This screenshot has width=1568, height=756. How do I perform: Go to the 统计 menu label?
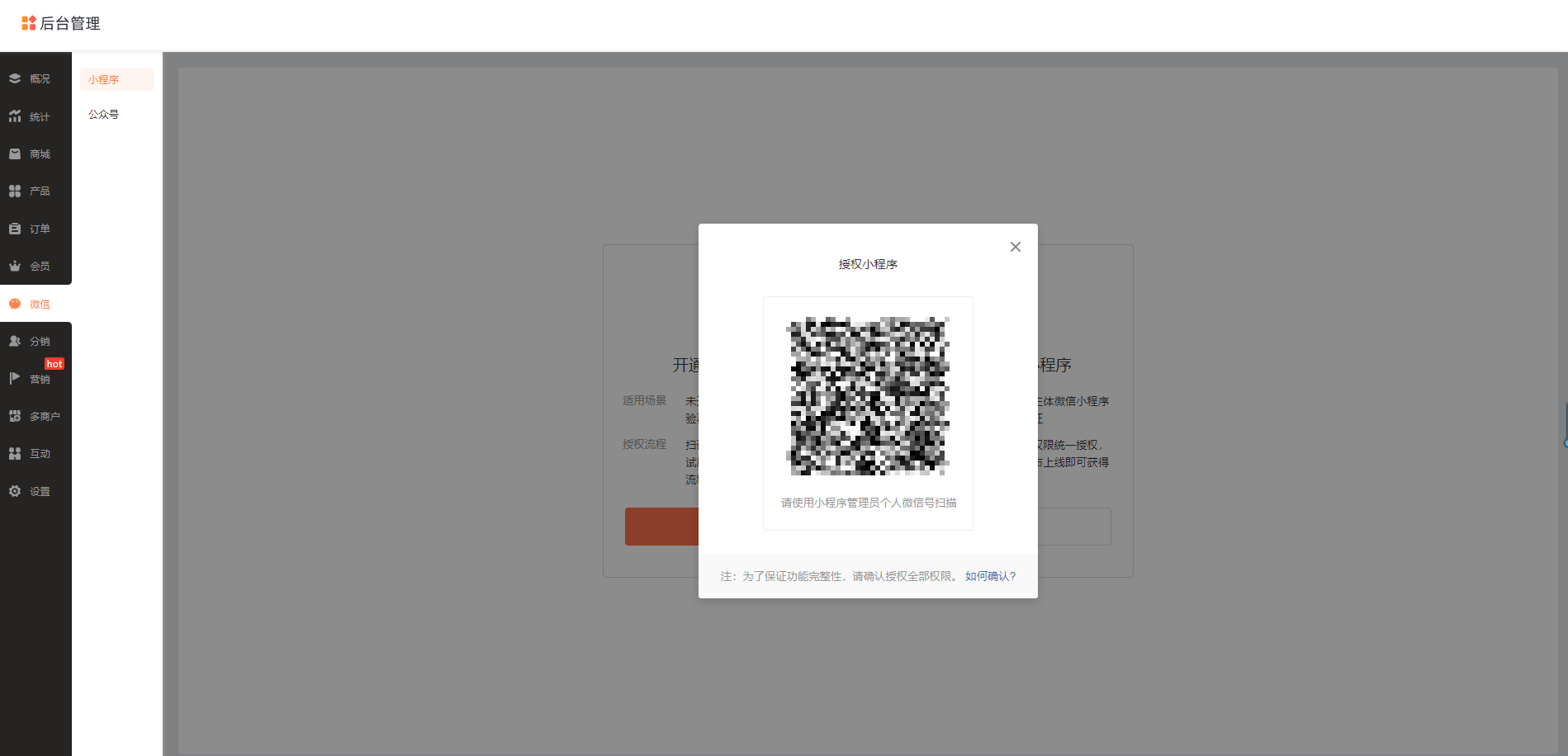(40, 117)
